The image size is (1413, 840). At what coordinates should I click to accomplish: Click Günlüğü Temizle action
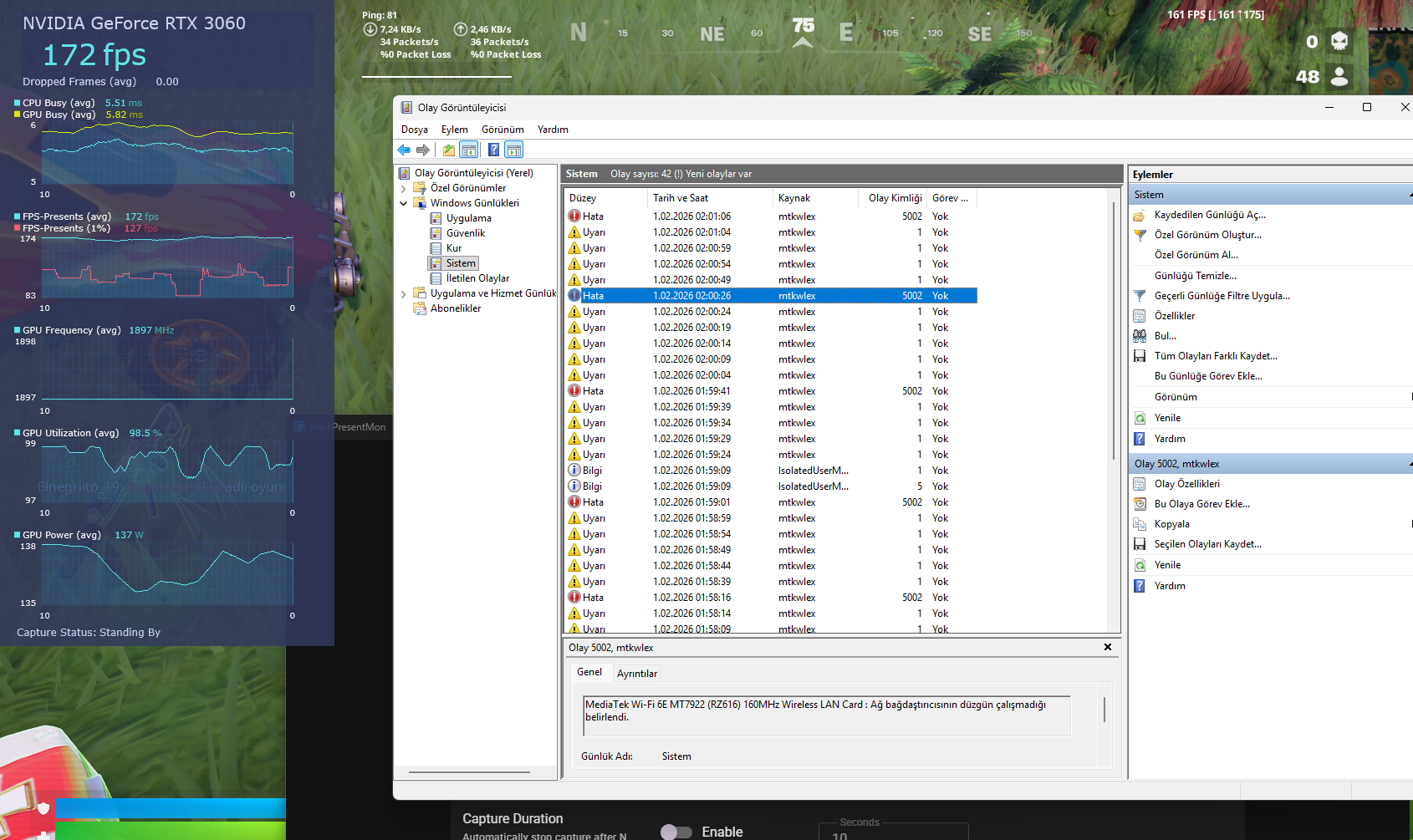[x=1196, y=276]
